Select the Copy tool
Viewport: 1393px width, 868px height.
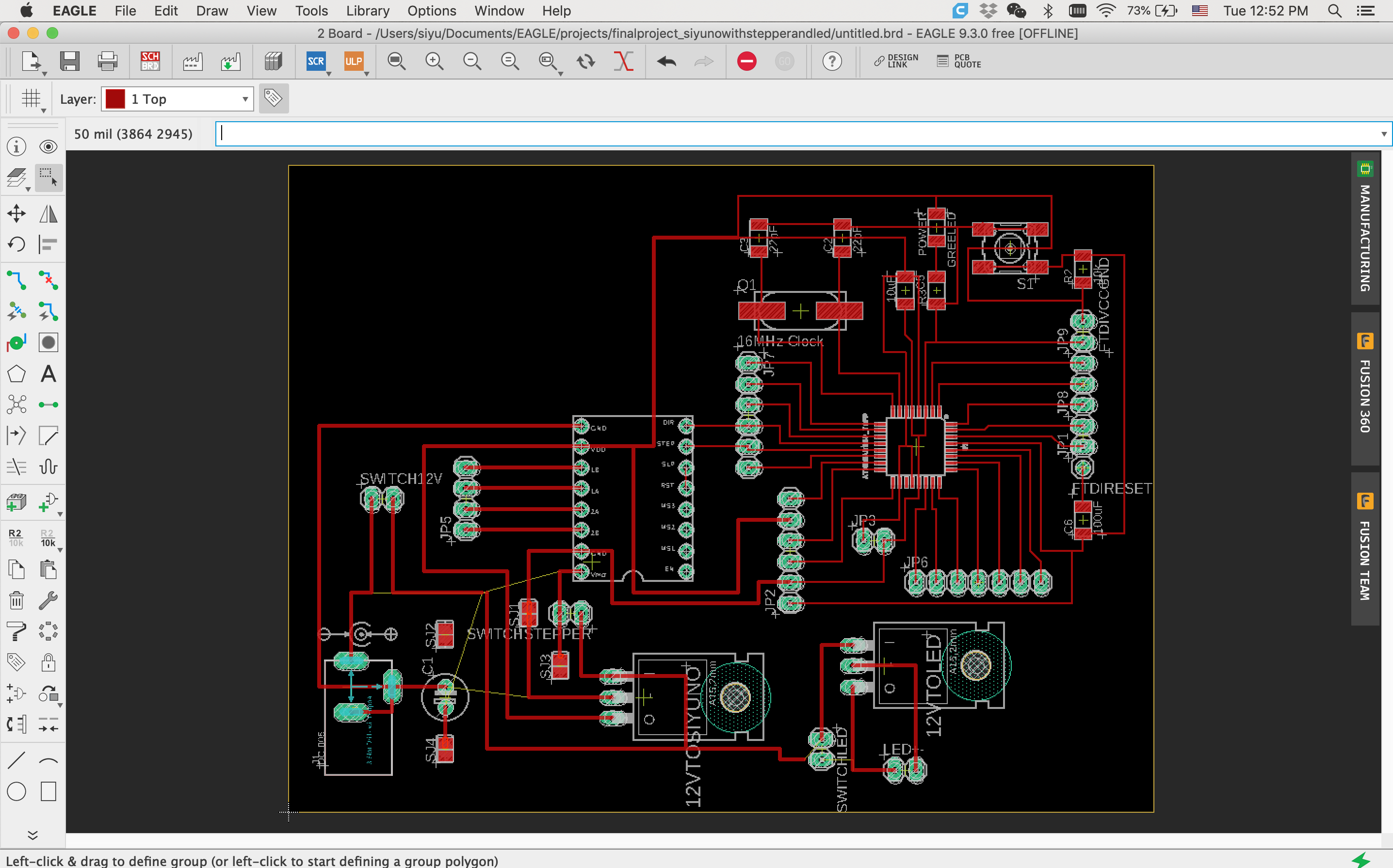[16, 570]
